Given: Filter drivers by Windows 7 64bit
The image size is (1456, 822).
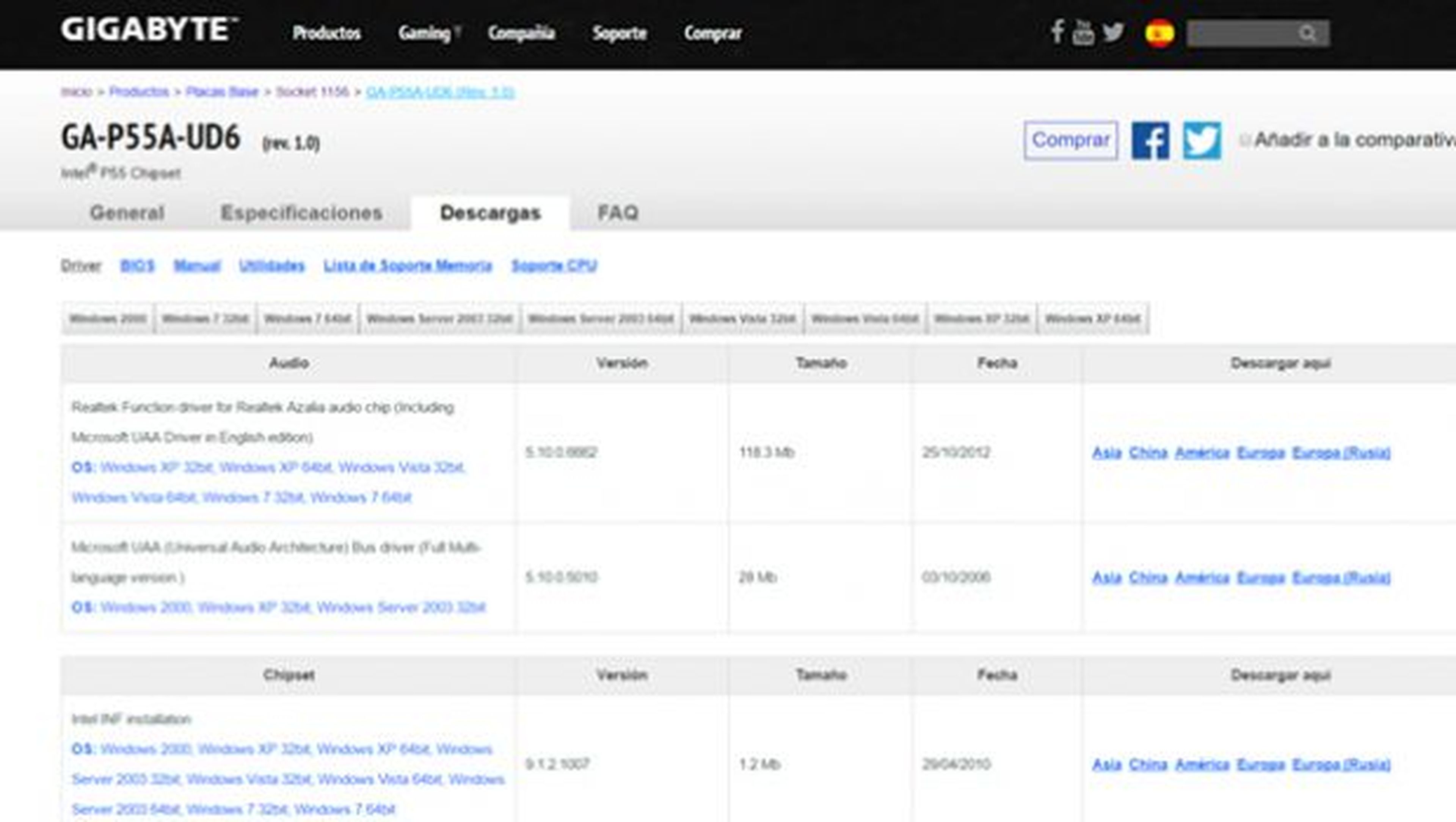Looking at the screenshot, I should 308,318.
